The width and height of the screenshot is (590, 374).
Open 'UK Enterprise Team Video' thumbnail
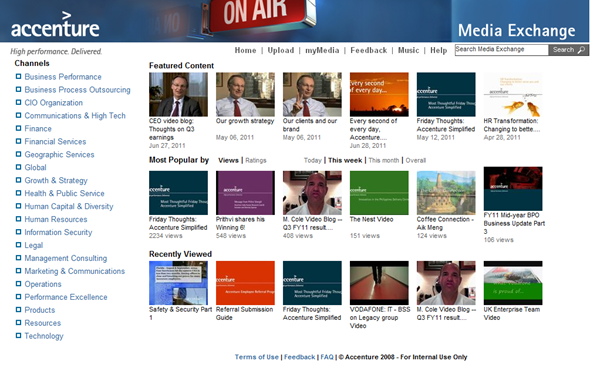coord(513,283)
